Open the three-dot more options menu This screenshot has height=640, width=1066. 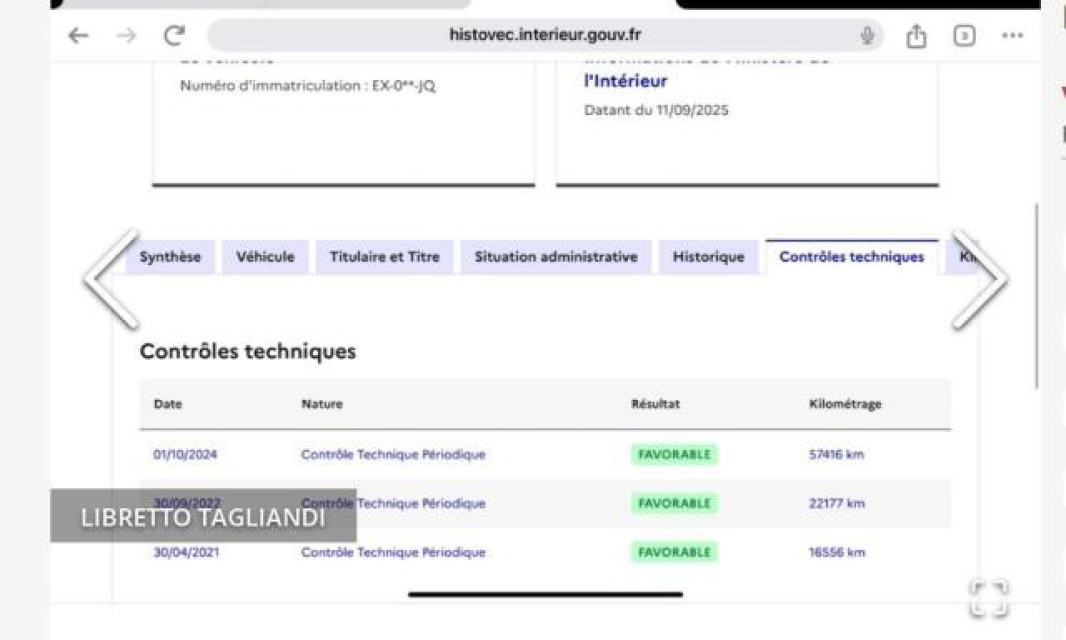click(x=1012, y=35)
